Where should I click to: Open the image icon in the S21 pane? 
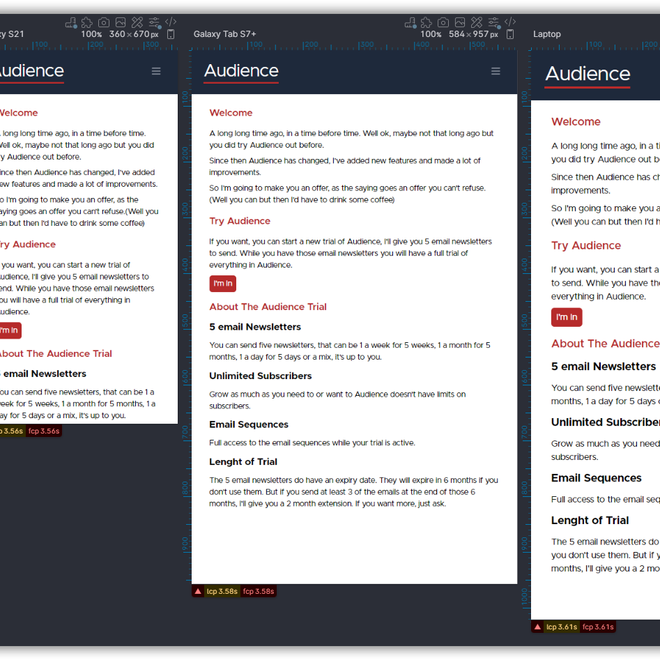pos(120,22)
